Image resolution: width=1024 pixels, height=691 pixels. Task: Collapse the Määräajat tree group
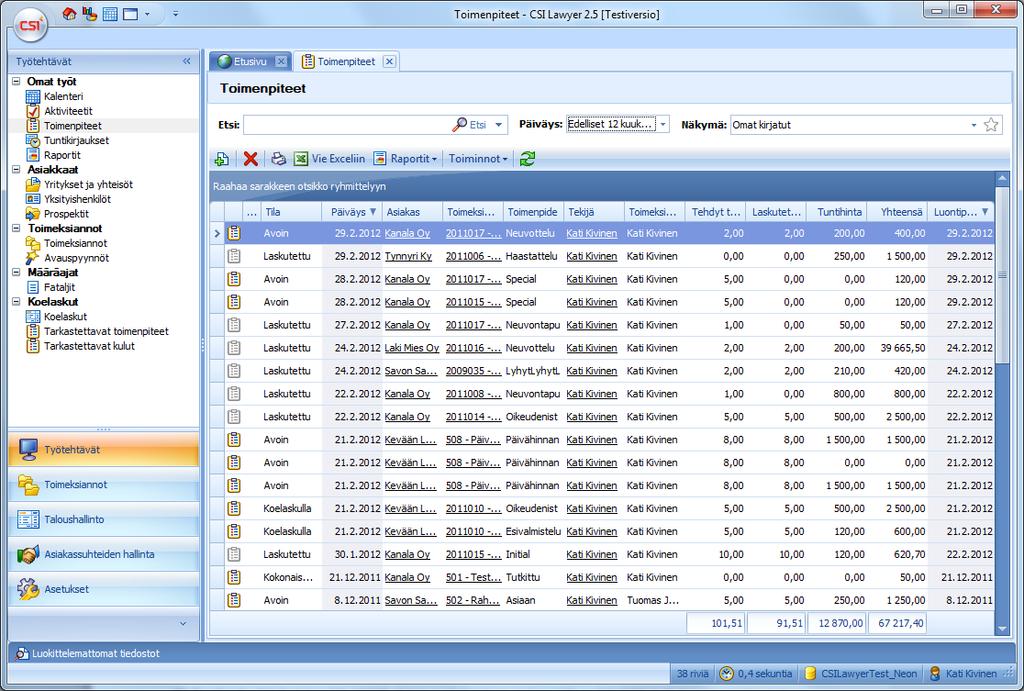point(16,272)
